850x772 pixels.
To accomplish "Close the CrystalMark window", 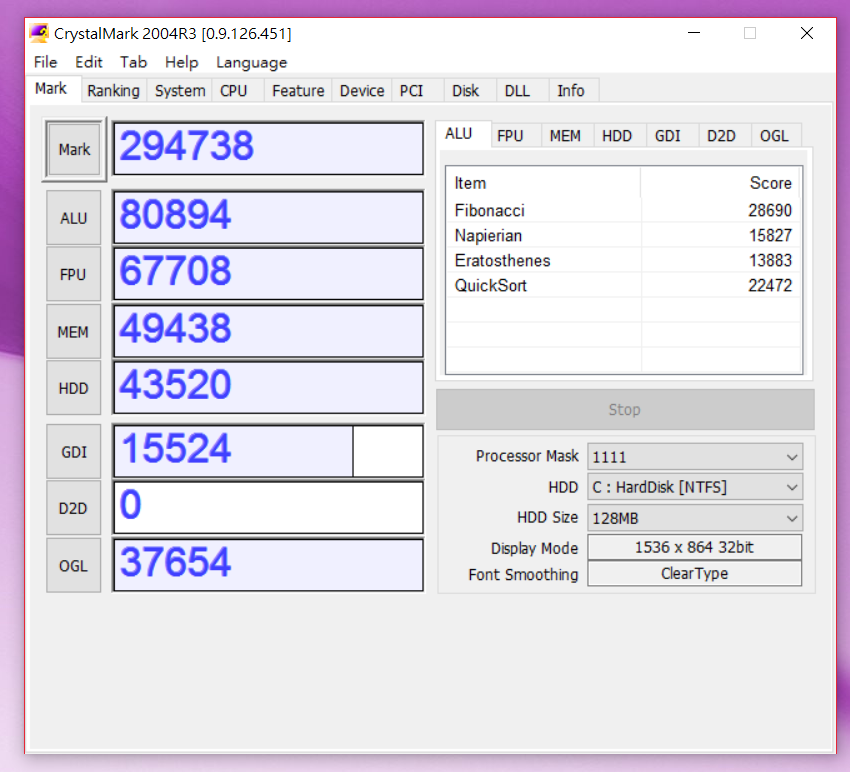I will pos(807,33).
